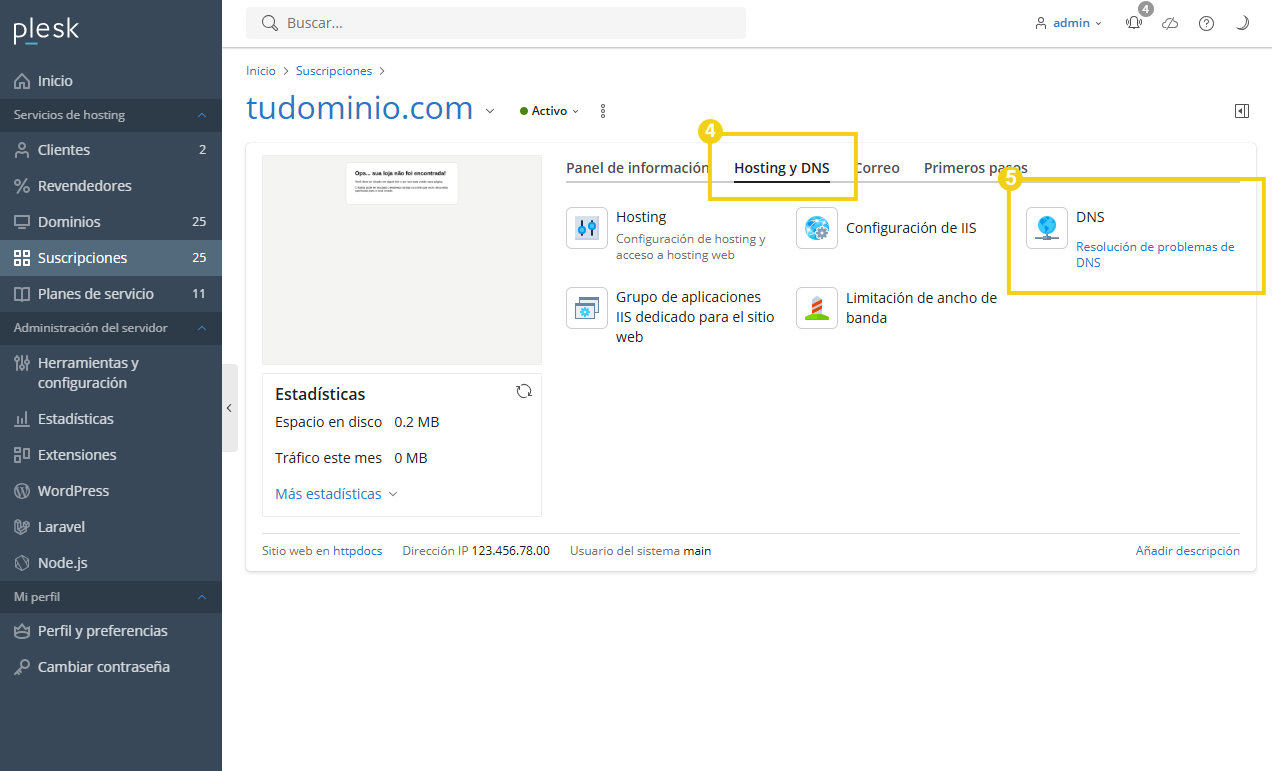
Task: Switch to Primeros pasos tab
Action: point(976,168)
